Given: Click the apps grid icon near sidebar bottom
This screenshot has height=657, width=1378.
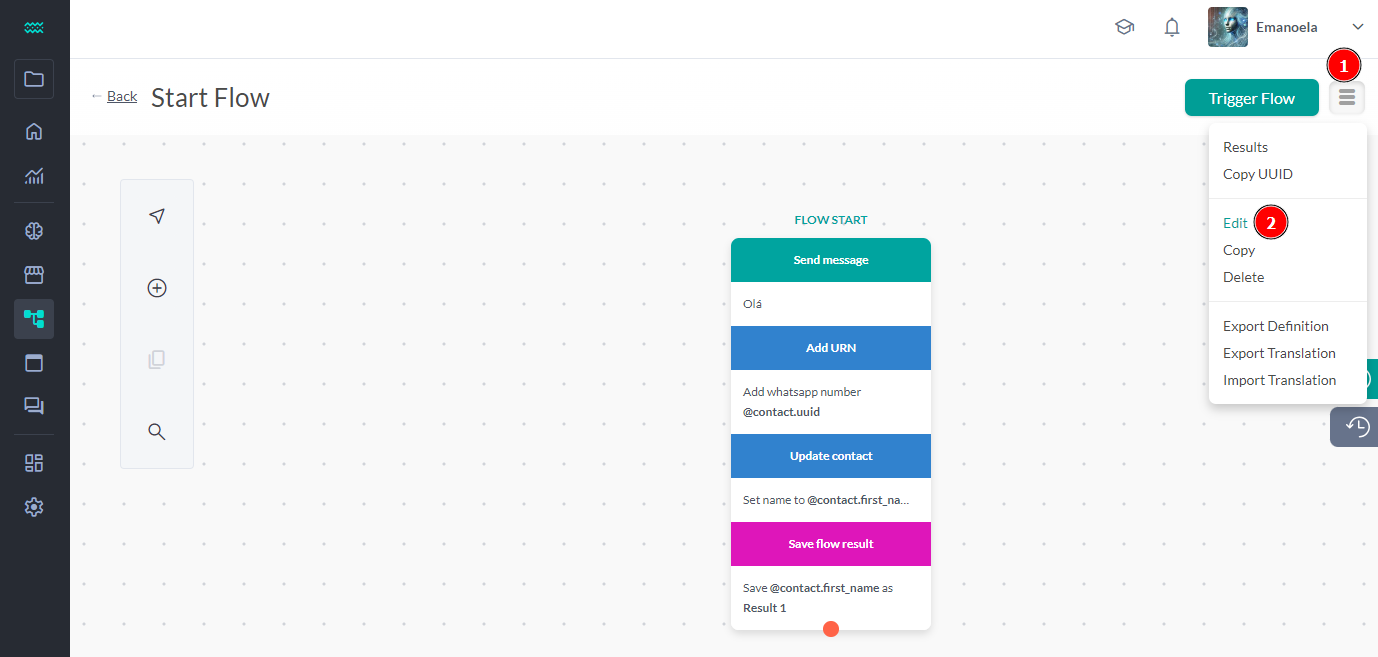Looking at the screenshot, I should 34,462.
